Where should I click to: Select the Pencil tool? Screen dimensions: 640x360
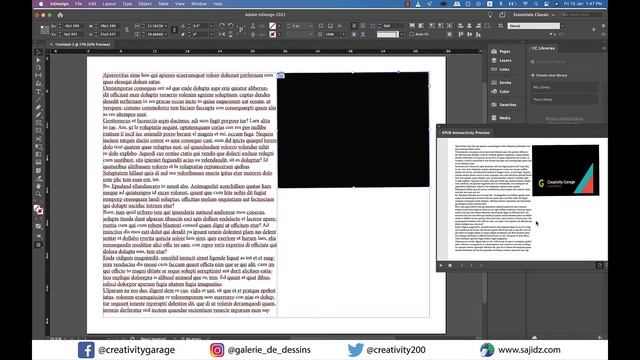coord(38,115)
